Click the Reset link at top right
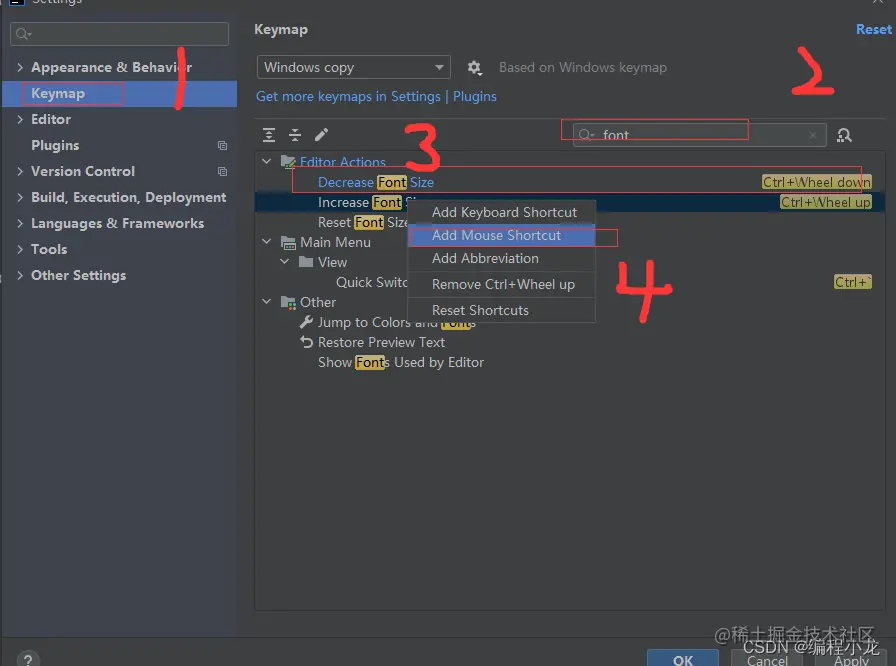Image resolution: width=896 pixels, height=666 pixels. pos(873,30)
